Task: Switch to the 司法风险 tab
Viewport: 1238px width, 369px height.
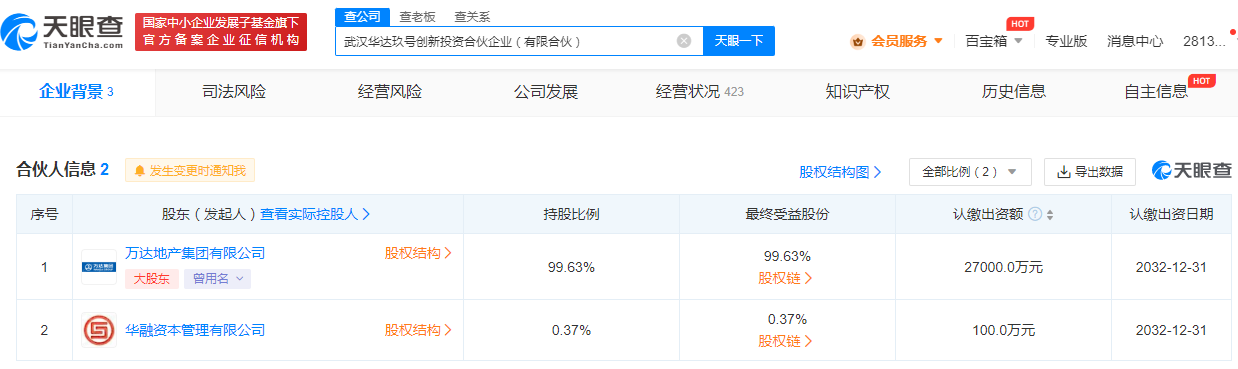Action: click(x=234, y=92)
